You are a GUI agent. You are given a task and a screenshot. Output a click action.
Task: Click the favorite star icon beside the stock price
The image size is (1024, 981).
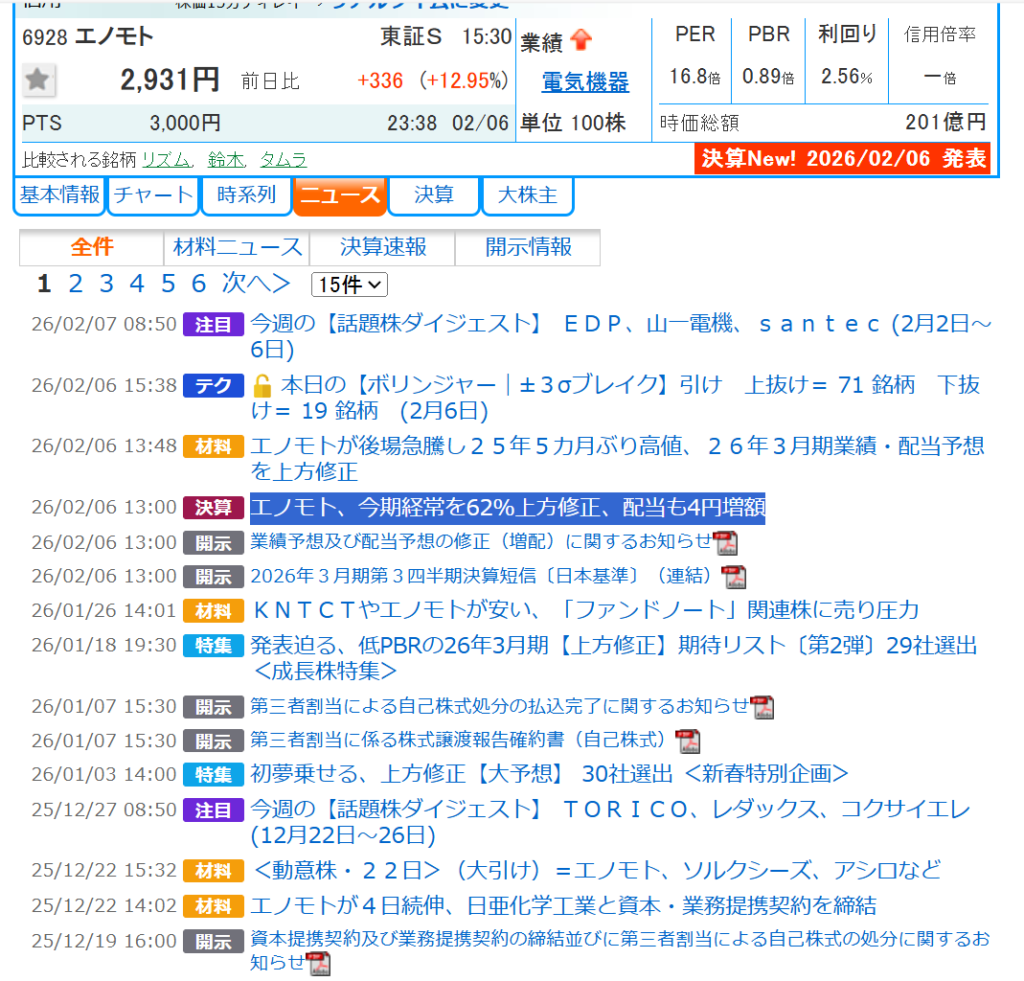(39, 80)
